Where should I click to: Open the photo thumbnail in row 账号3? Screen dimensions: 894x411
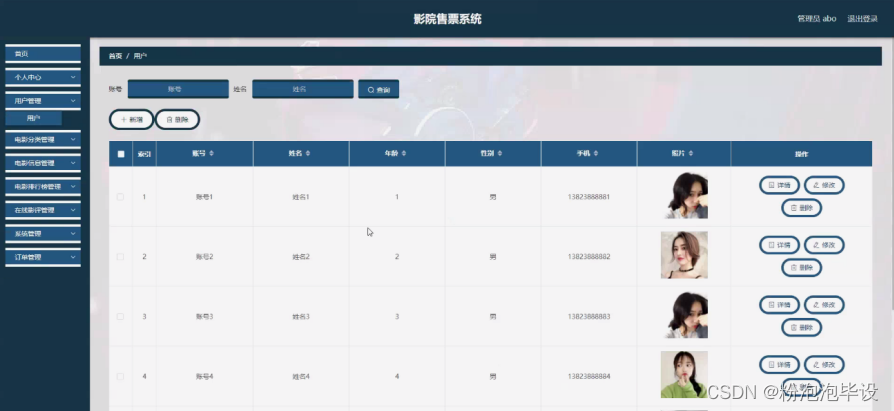click(686, 315)
